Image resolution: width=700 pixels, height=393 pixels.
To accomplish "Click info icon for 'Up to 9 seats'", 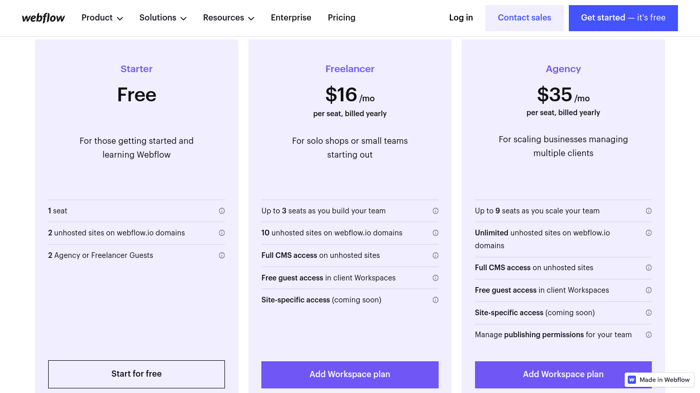I will coord(649,211).
